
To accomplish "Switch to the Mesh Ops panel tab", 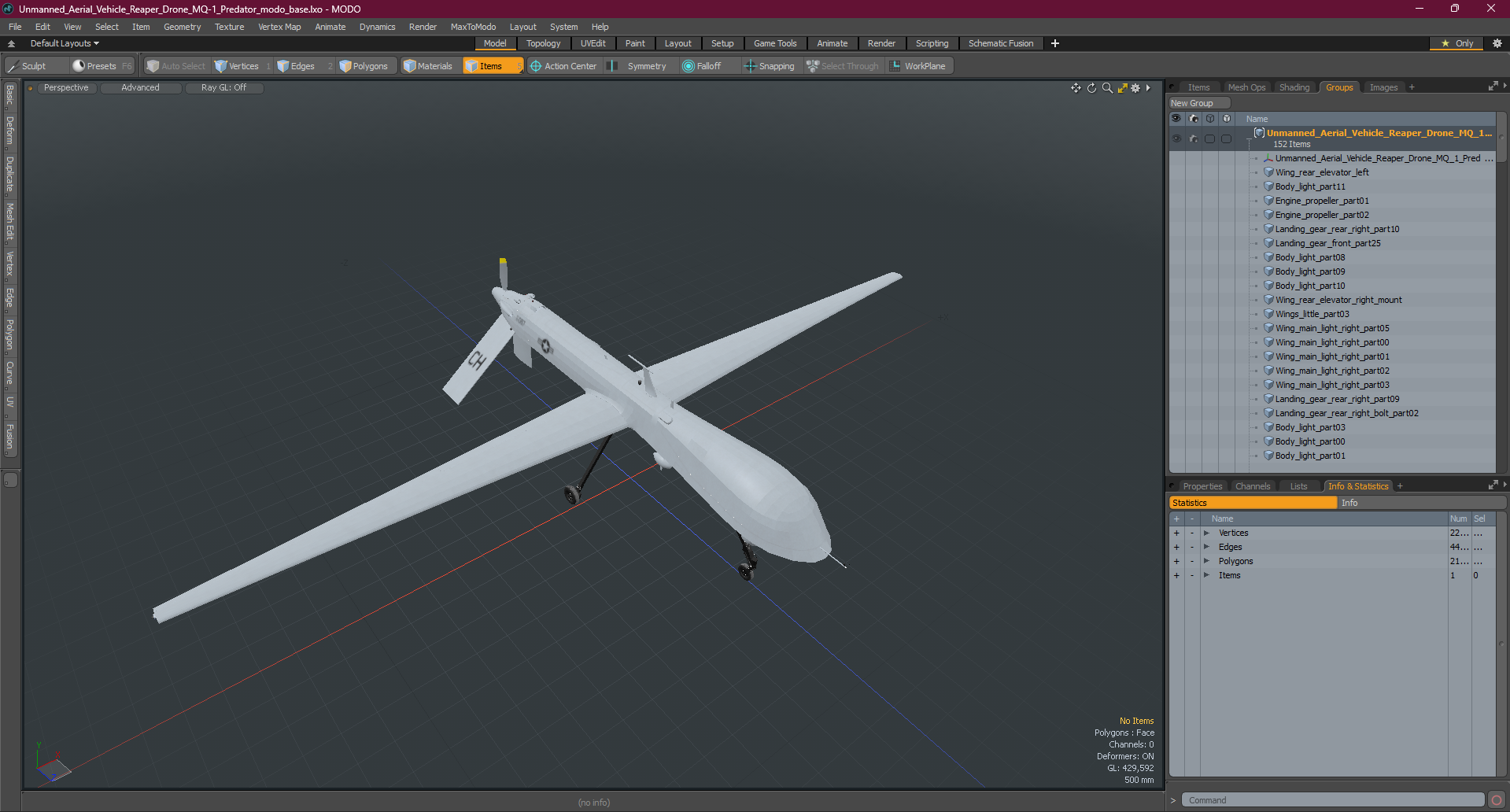I will point(1246,87).
